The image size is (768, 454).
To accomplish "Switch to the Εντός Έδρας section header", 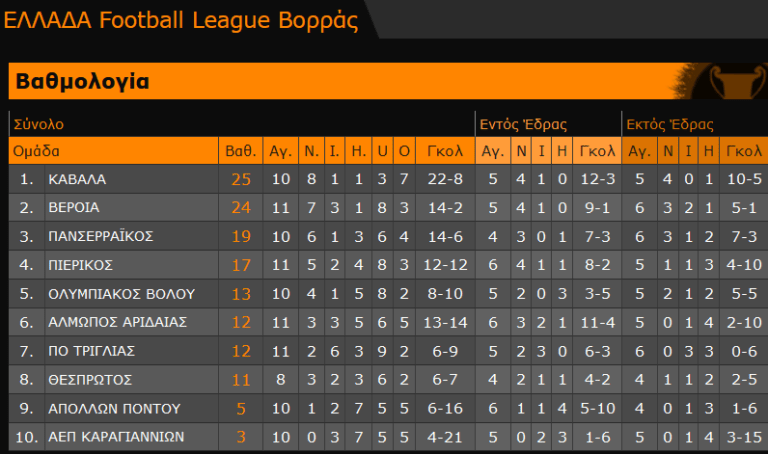I will pyautogui.click(x=523, y=125).
